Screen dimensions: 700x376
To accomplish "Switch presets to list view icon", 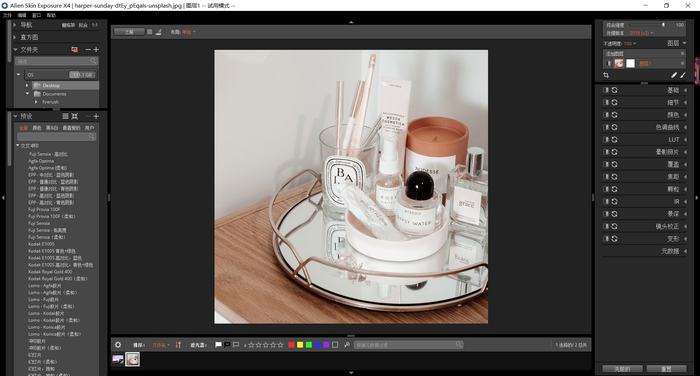I will (65, 116).
